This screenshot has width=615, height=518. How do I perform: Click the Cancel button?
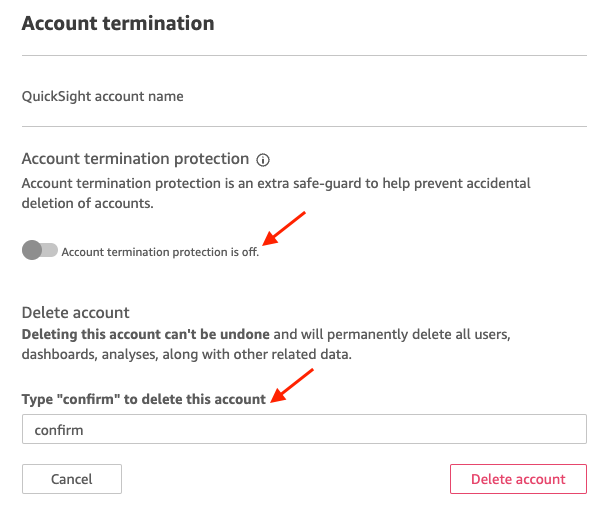tap(72, 479)
